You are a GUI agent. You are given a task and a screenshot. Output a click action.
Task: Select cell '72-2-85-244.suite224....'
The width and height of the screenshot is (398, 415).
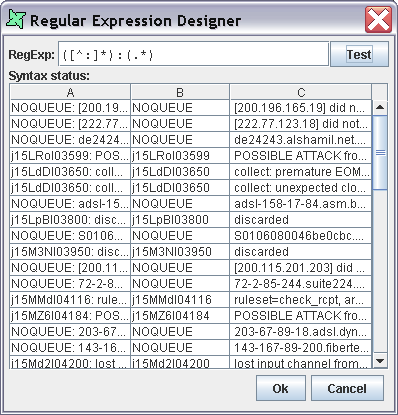point(301,284)
